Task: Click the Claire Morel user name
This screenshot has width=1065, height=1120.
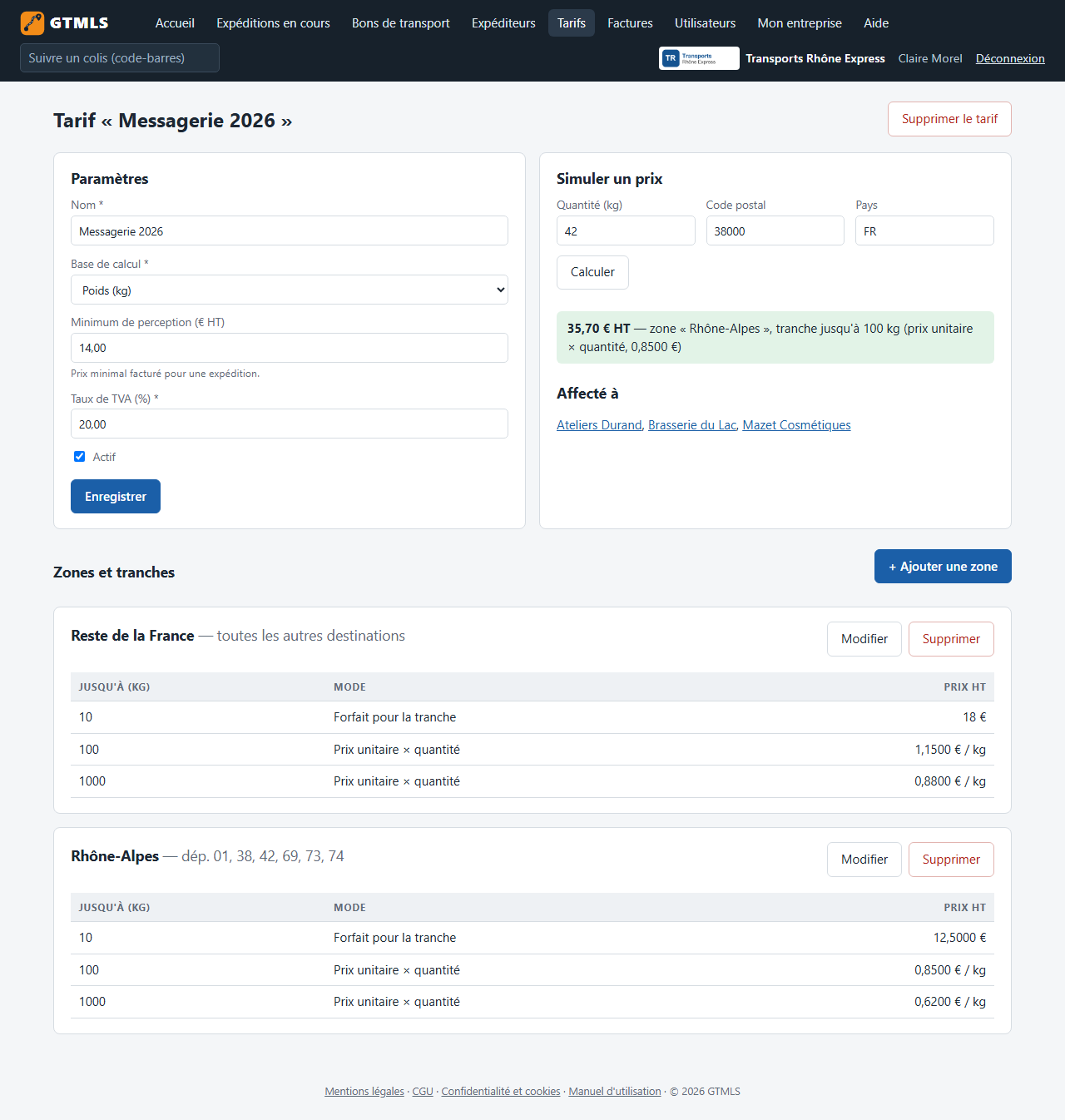Action: pyautogui.click(x=930, y=58)
